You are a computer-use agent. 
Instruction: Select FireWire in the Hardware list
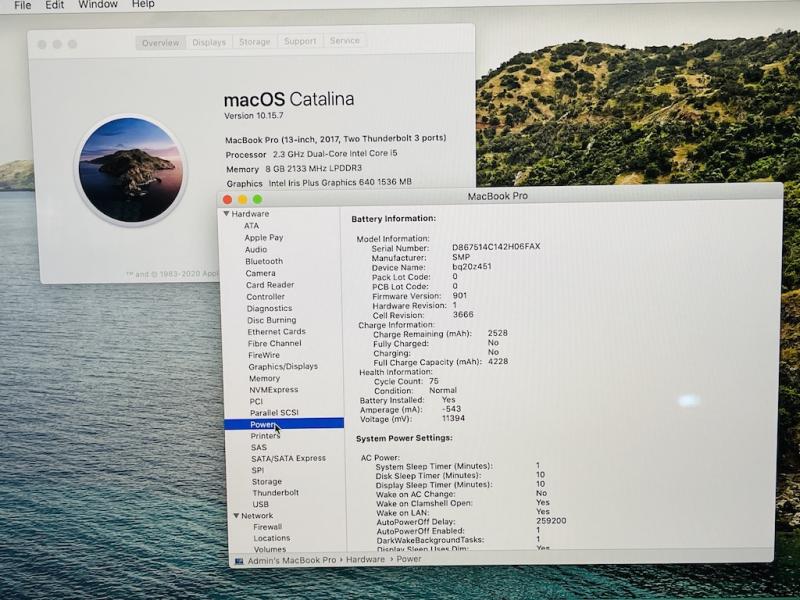pos(264,355)
